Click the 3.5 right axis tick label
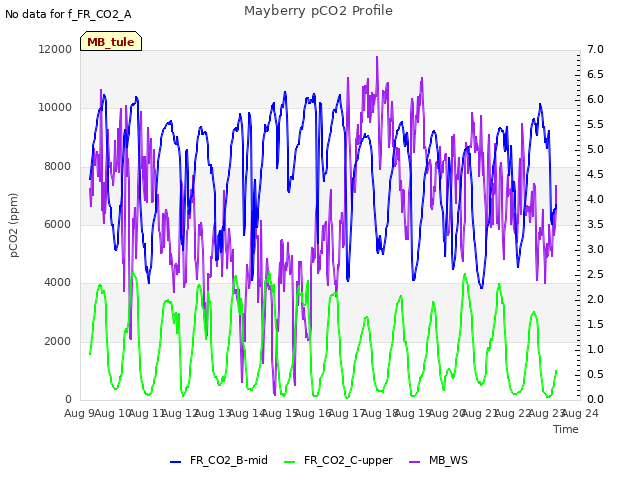640x480 pixels. pos(595,224)
